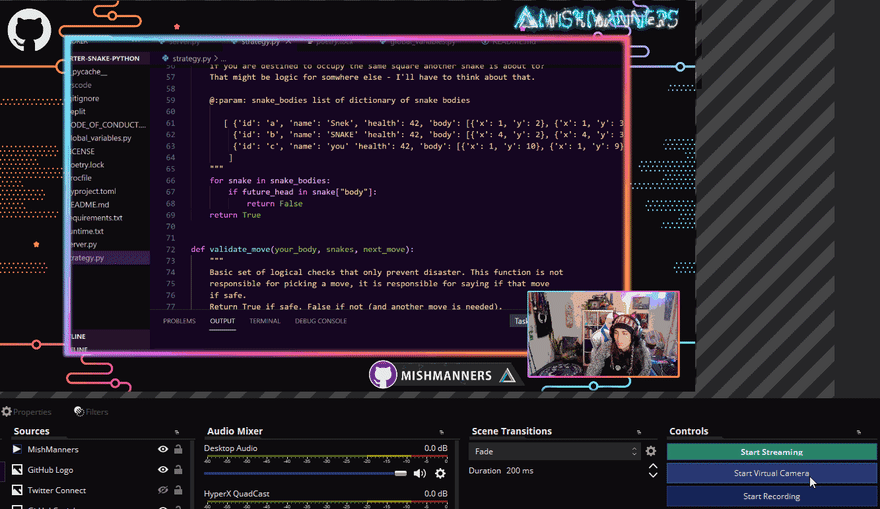Click requirements.txt in previewed file explorer
Image resolution: width=880 pixels, height=509 pixels.
(x=96, y=218)
